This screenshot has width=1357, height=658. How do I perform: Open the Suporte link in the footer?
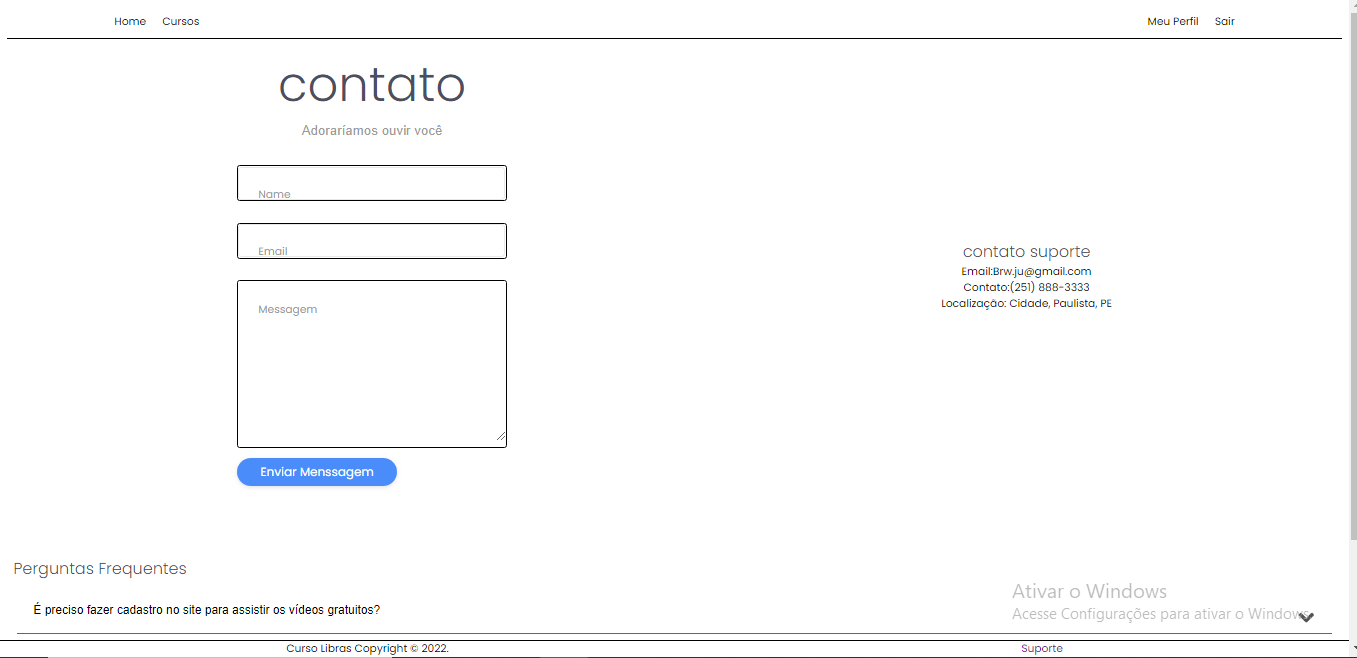coord(1042,648)
